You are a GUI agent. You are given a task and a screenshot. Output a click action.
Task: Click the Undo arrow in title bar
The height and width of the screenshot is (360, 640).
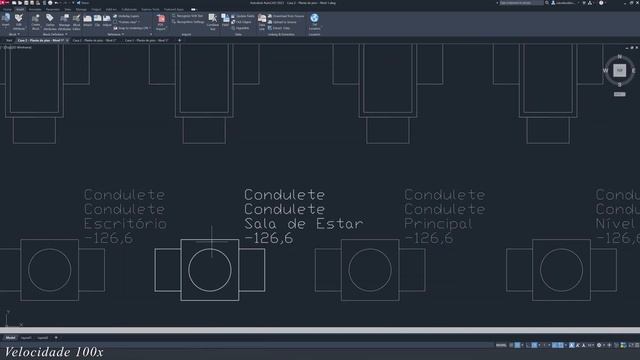coord(57,3)
